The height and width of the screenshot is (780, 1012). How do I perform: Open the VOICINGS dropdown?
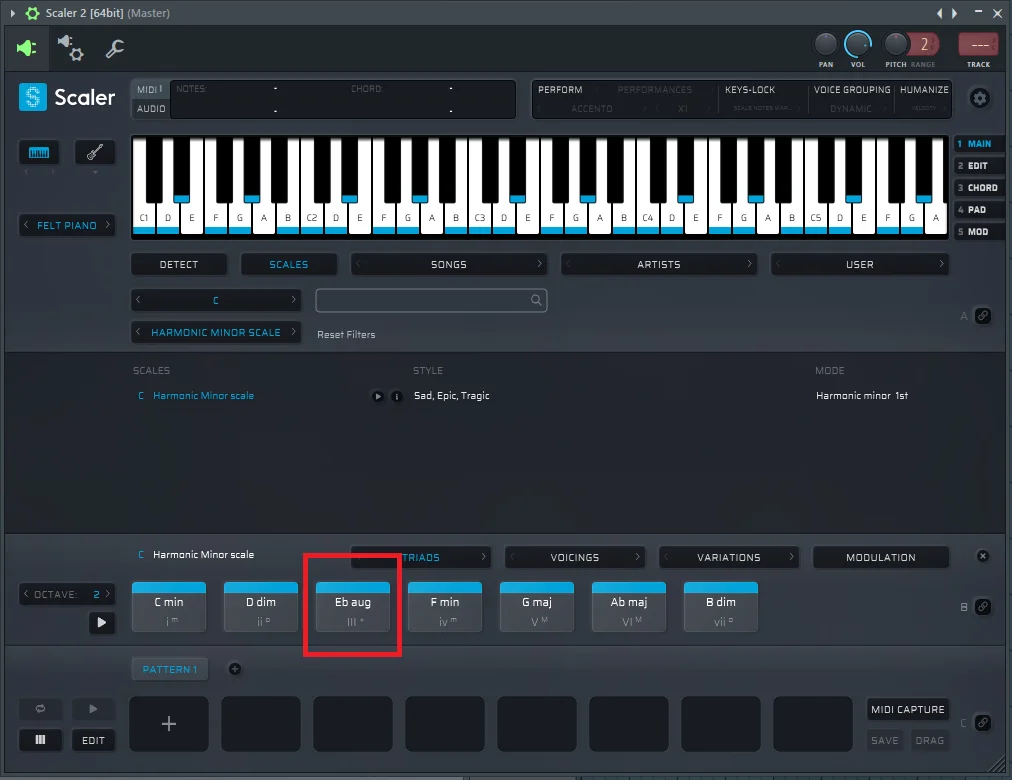tap(574, 557)
